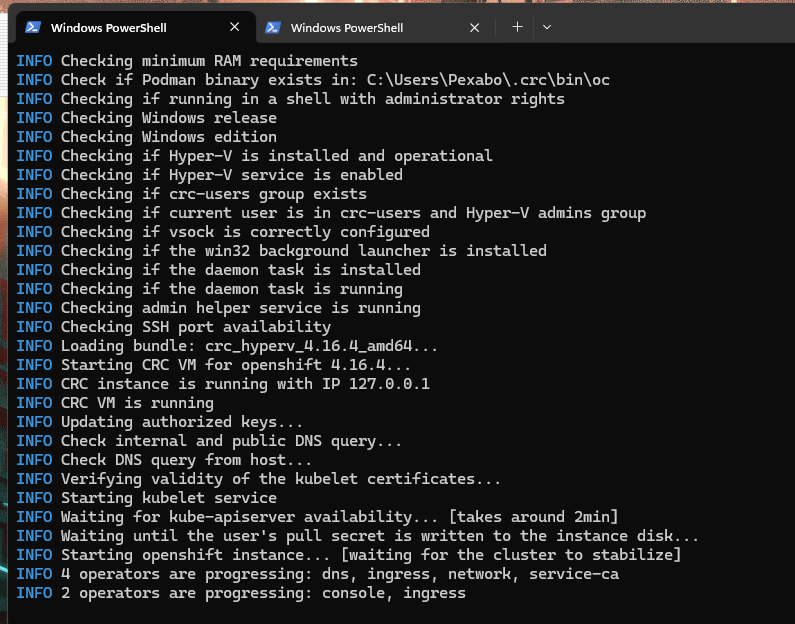Click 'Check internal and public DNS query...'
This screenshot has width=795, height=624.
click(x=209, y=441)
